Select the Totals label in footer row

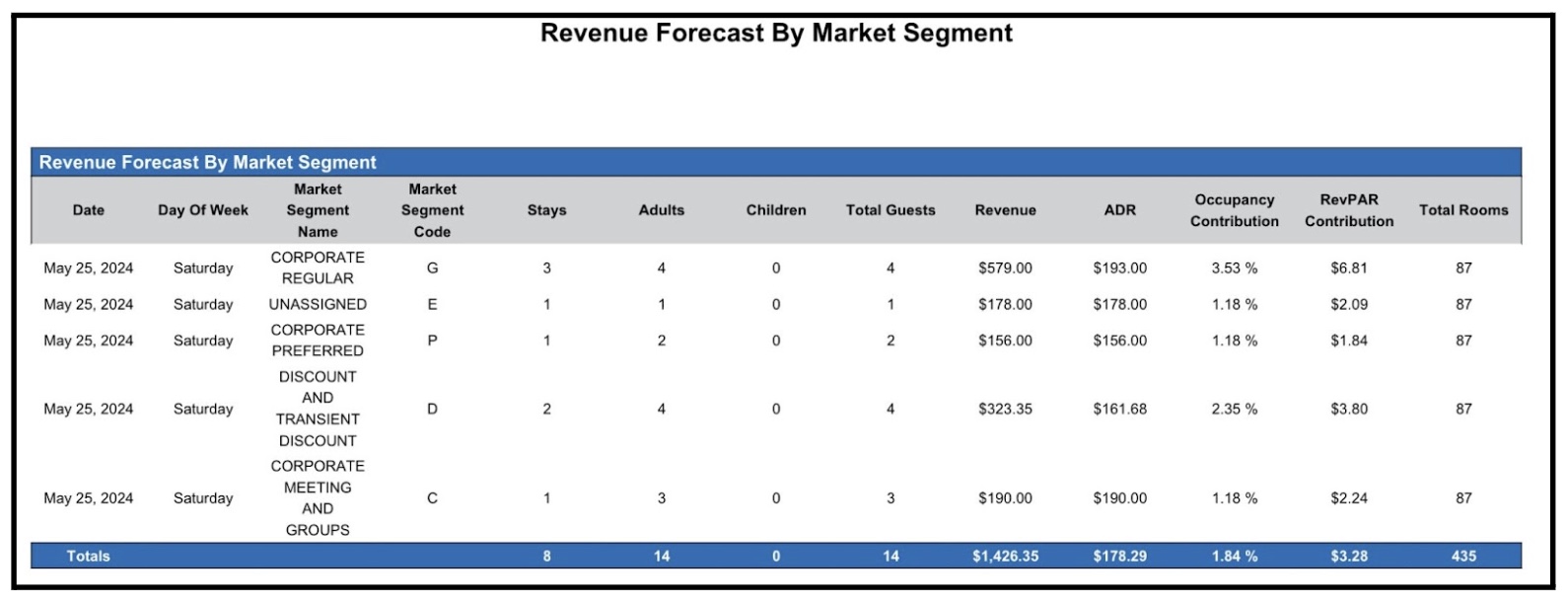(x=88, y=556)
